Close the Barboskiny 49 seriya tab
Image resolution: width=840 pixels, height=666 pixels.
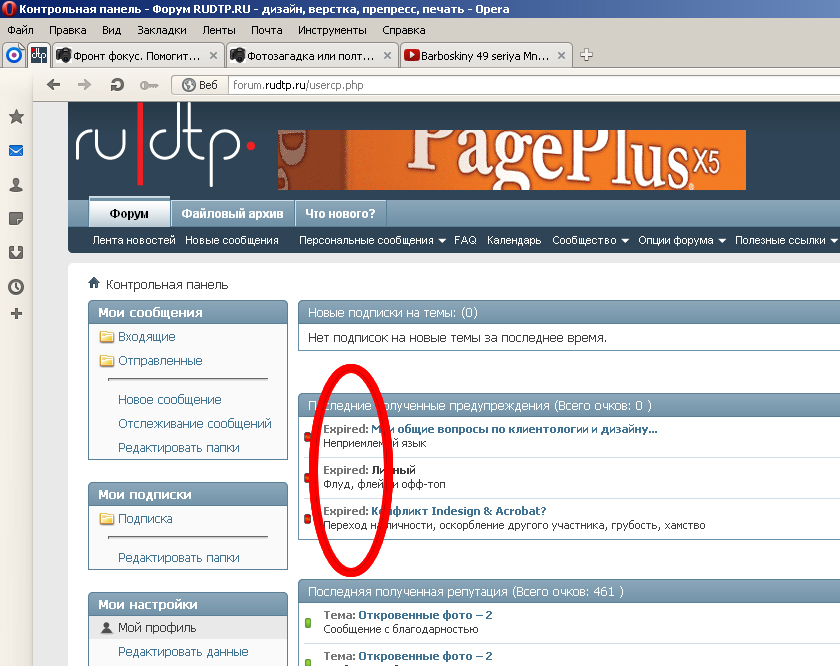point(561,55)
